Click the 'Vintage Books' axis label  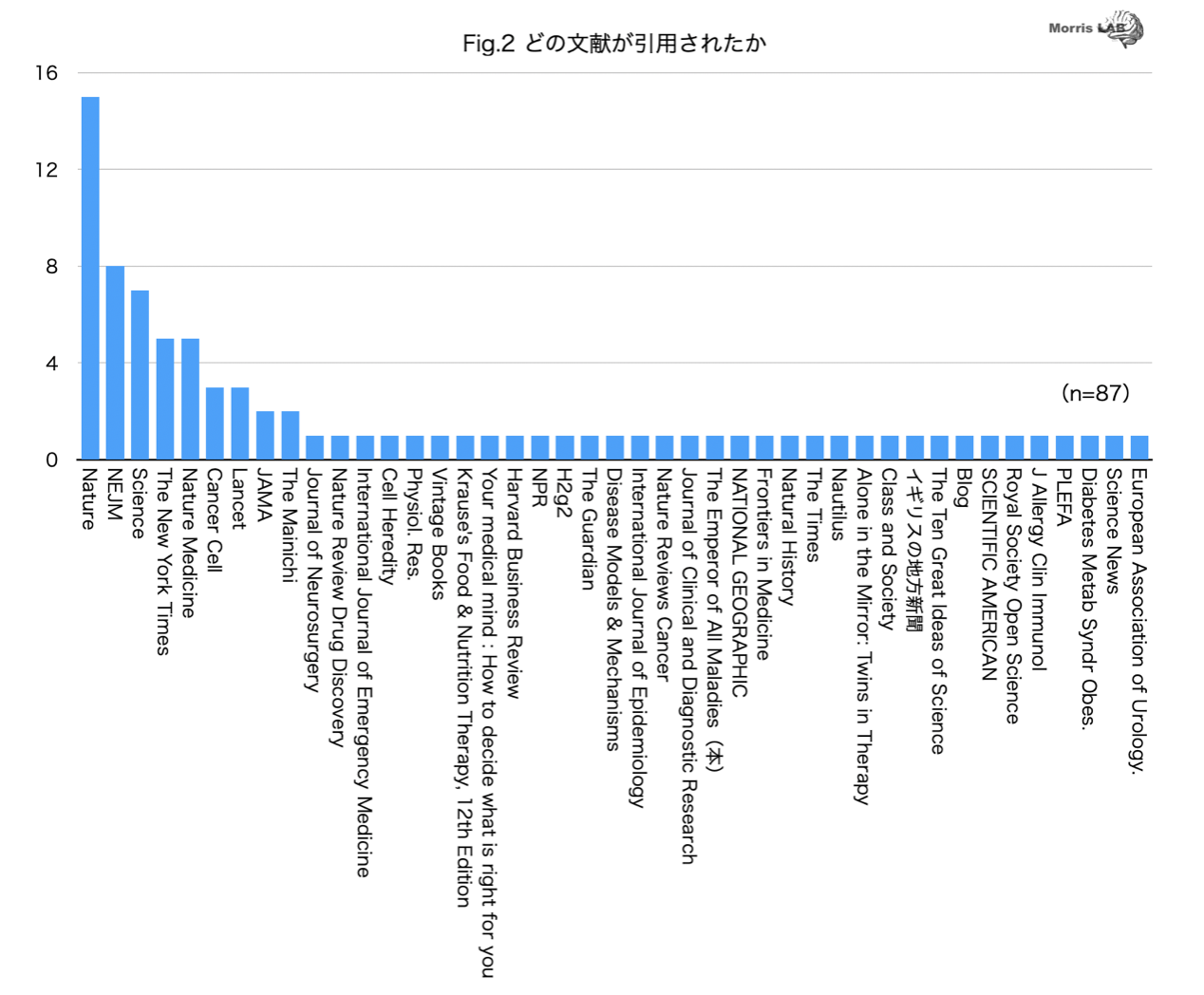(438, 534)
